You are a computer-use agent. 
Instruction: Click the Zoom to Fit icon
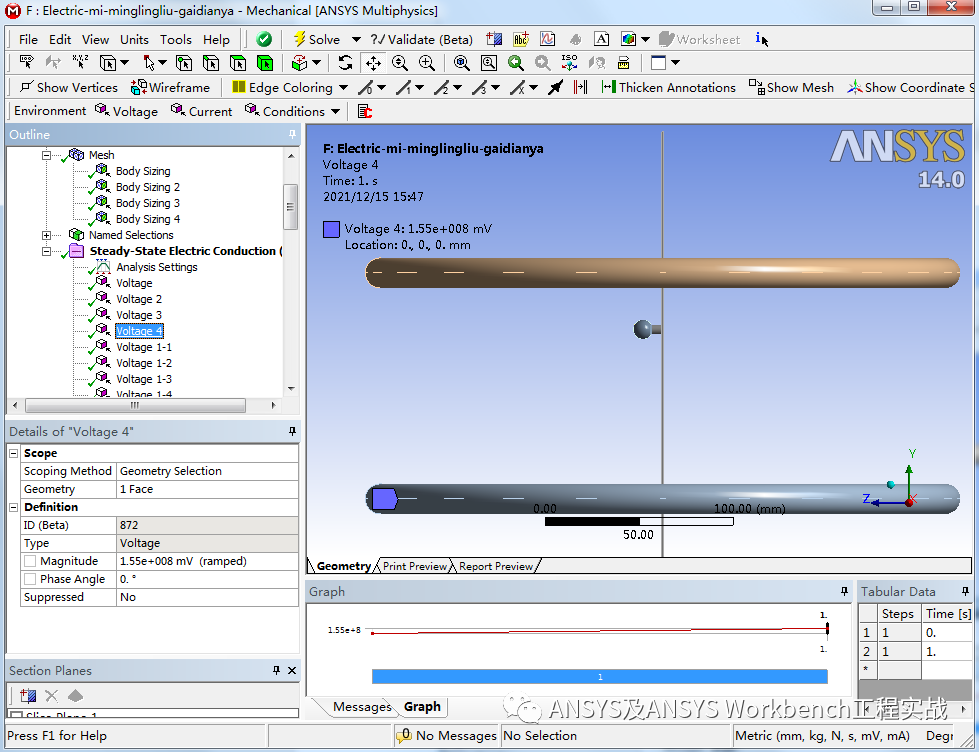point(461,63)
